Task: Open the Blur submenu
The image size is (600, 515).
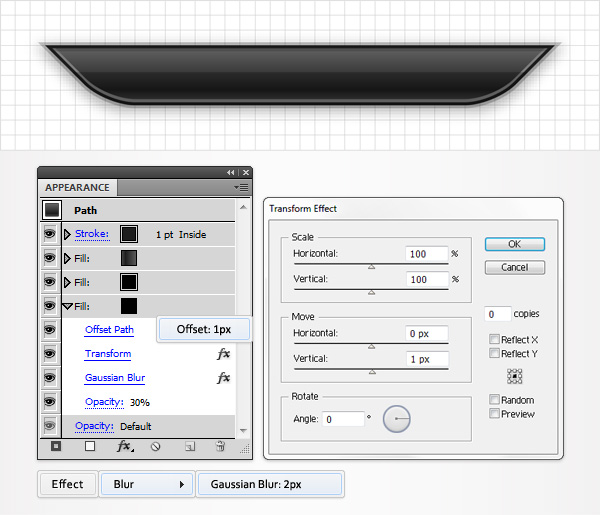Action: 147,484
